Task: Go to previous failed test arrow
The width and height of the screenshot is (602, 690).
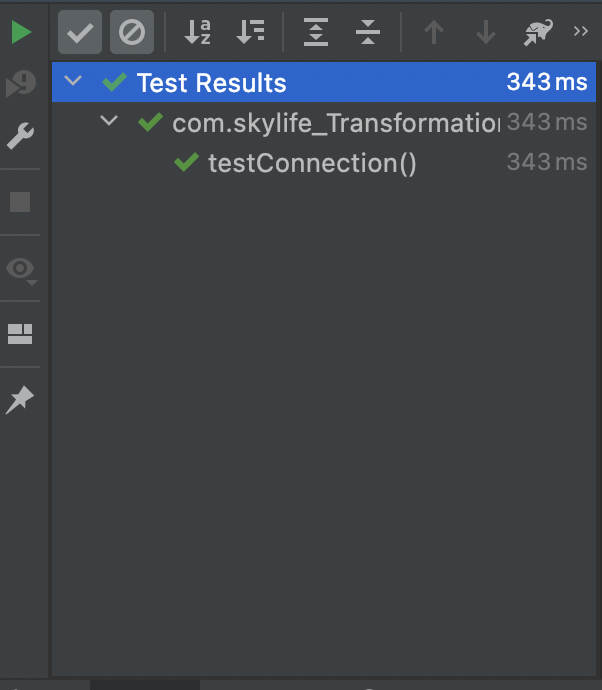Action: (x=434, y=32)
